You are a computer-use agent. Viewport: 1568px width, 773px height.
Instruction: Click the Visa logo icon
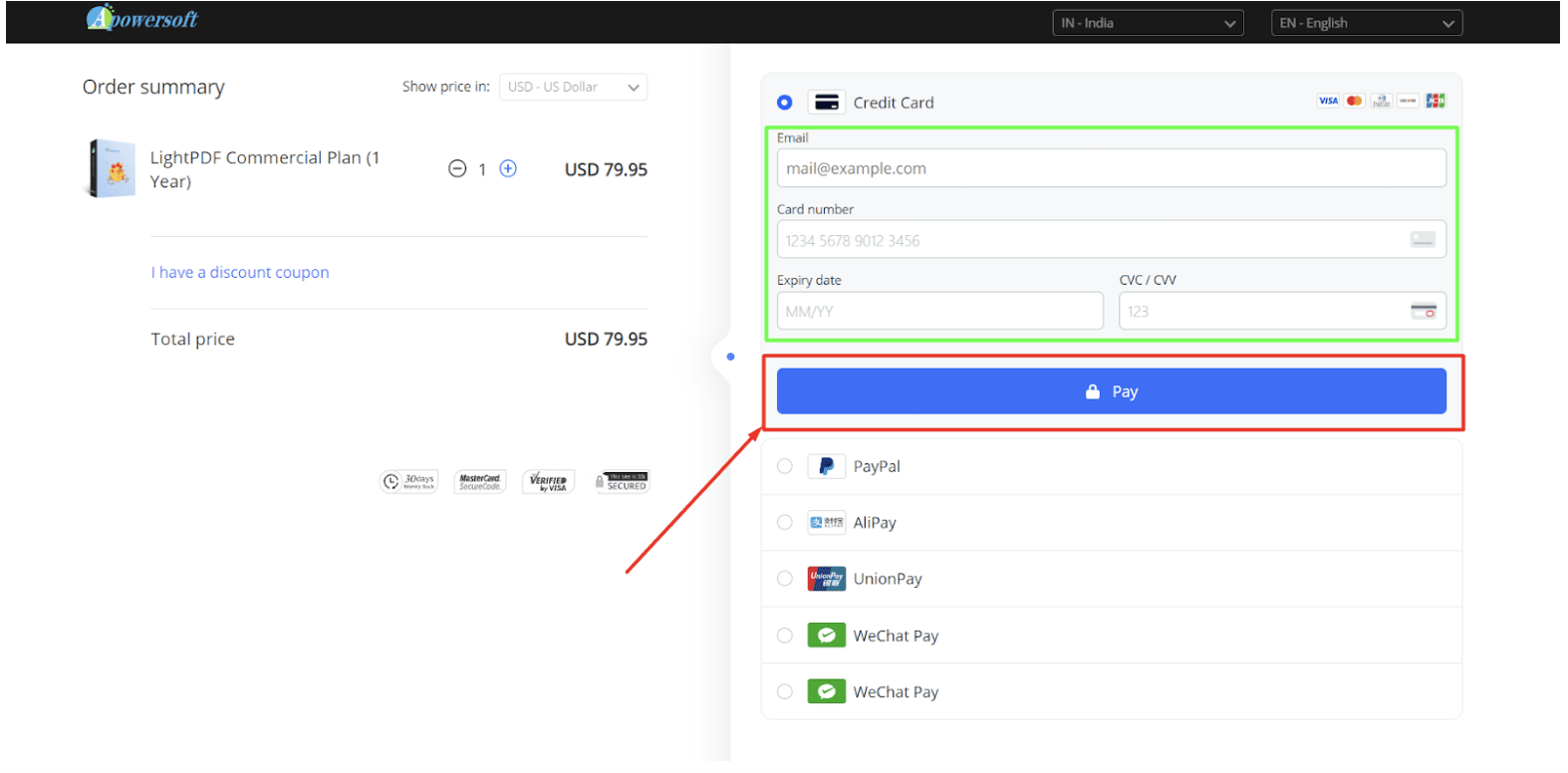(1328, 101)
